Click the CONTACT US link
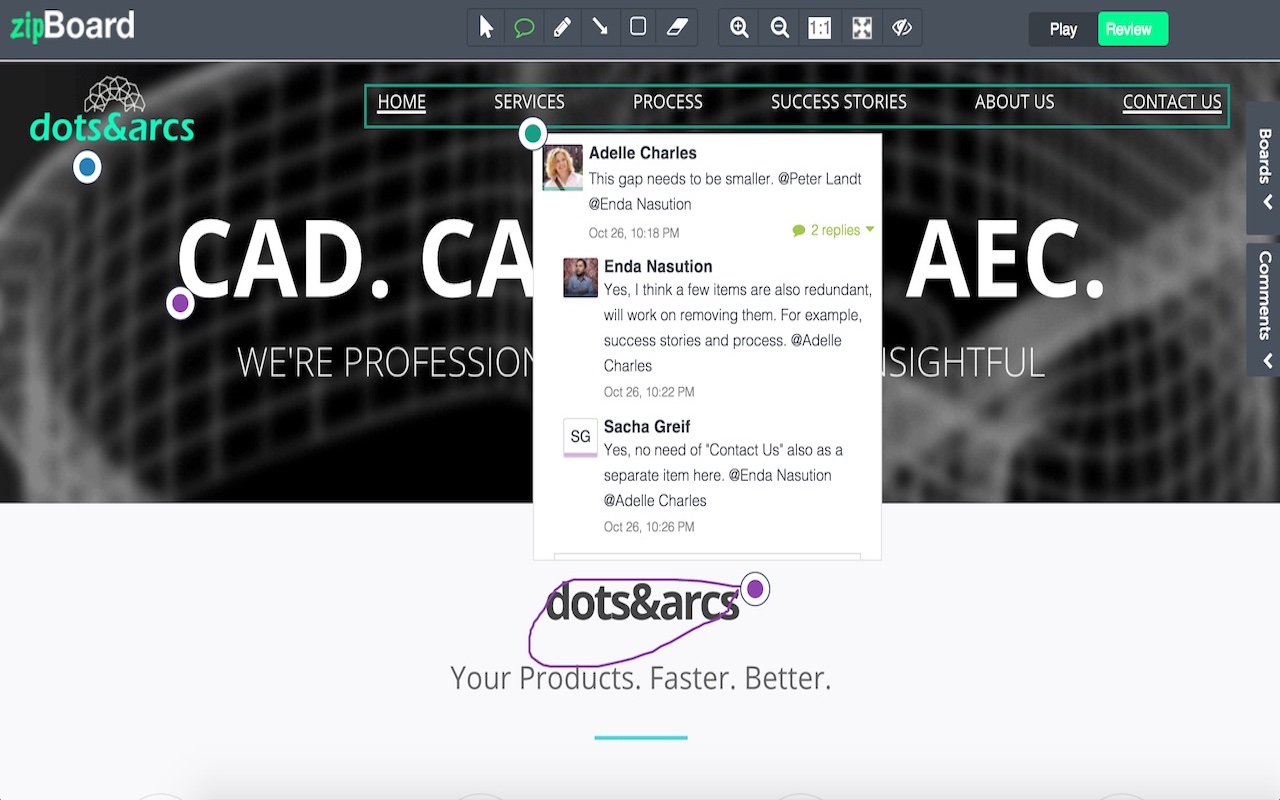Image resolution: width=1280 pixels, height=800 pixels. click(x=1171, y=102)
